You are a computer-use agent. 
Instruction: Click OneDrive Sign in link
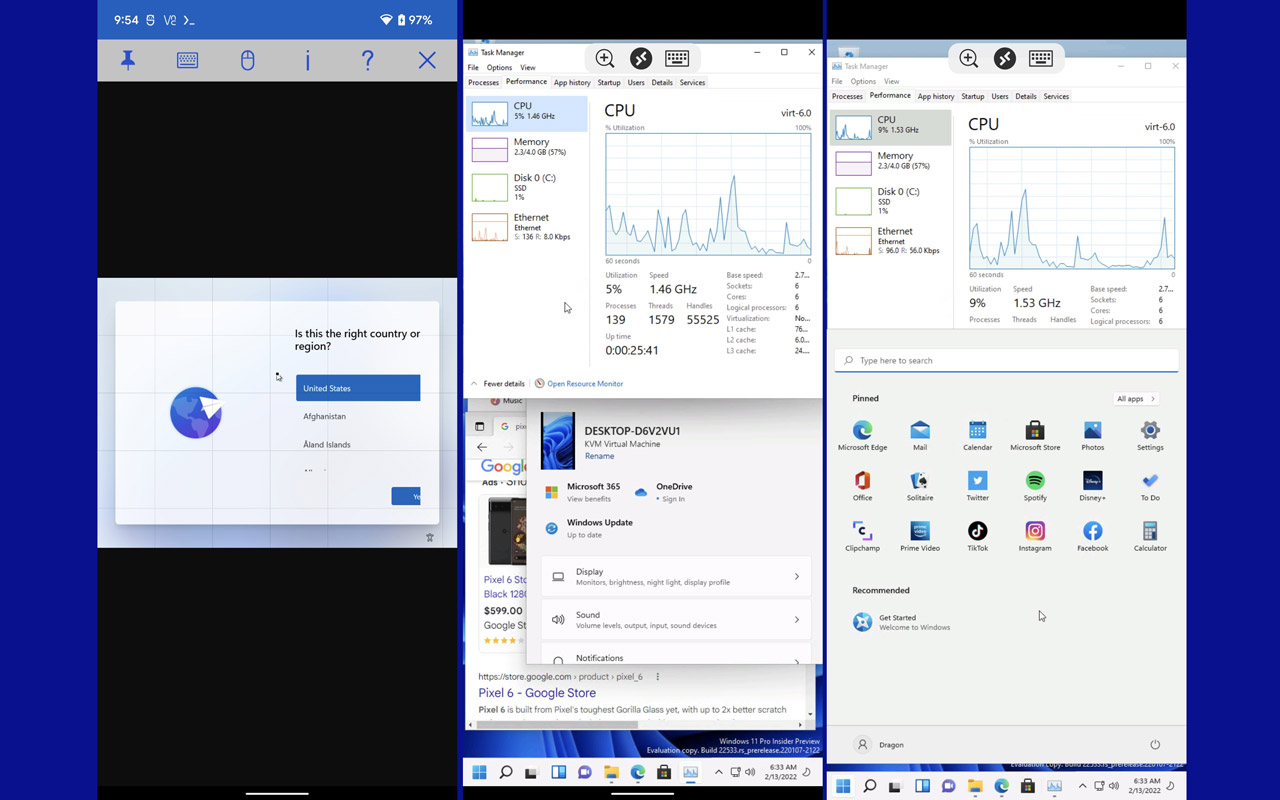tap(673, 499)
